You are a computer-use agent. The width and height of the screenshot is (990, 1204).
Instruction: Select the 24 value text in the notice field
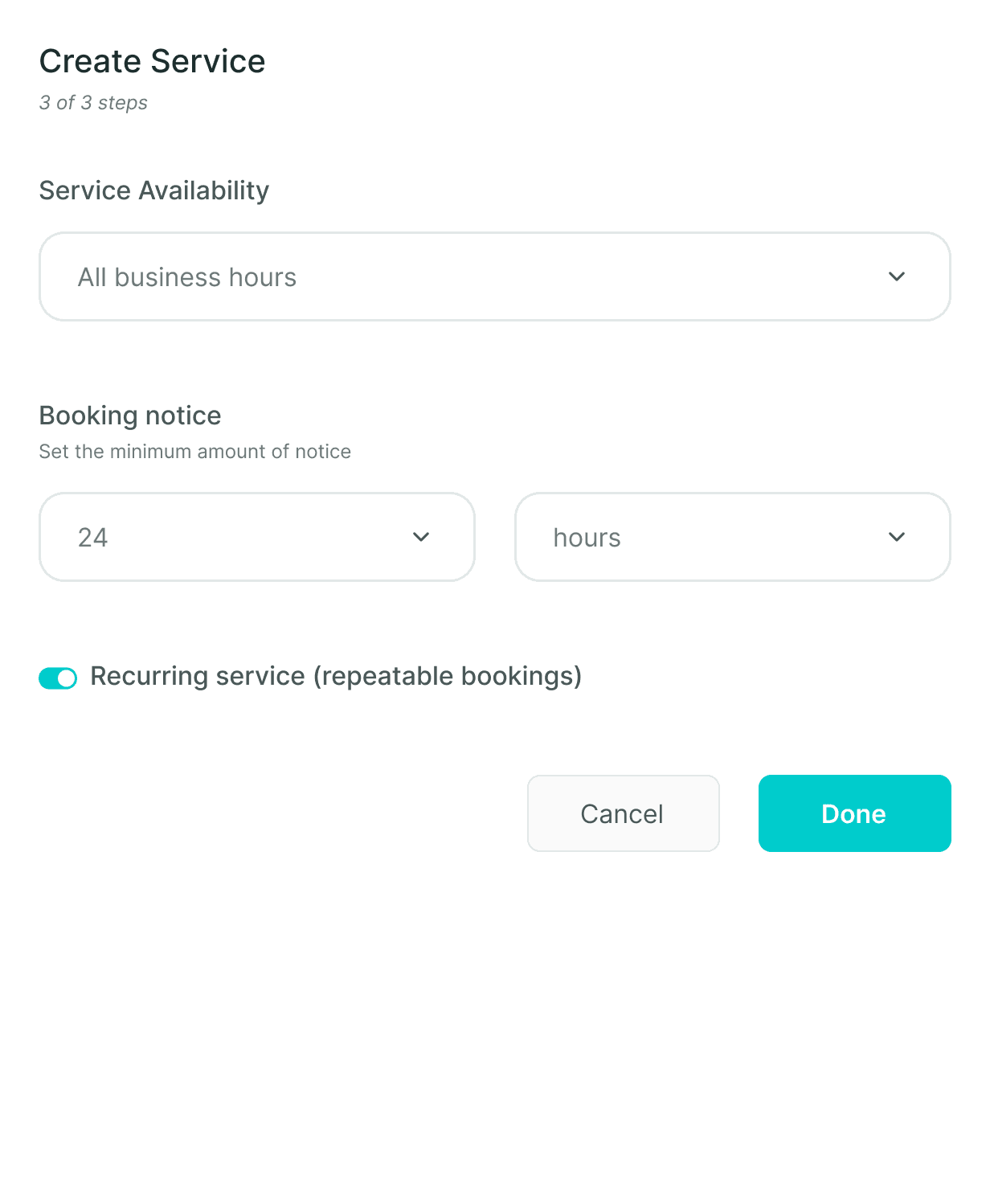tap(93, 538)
